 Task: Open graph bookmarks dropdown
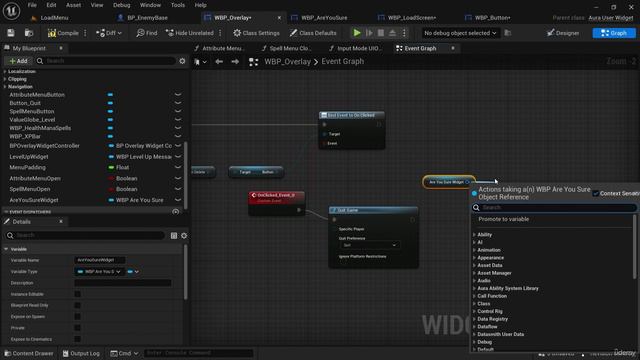tap(200, 62)
